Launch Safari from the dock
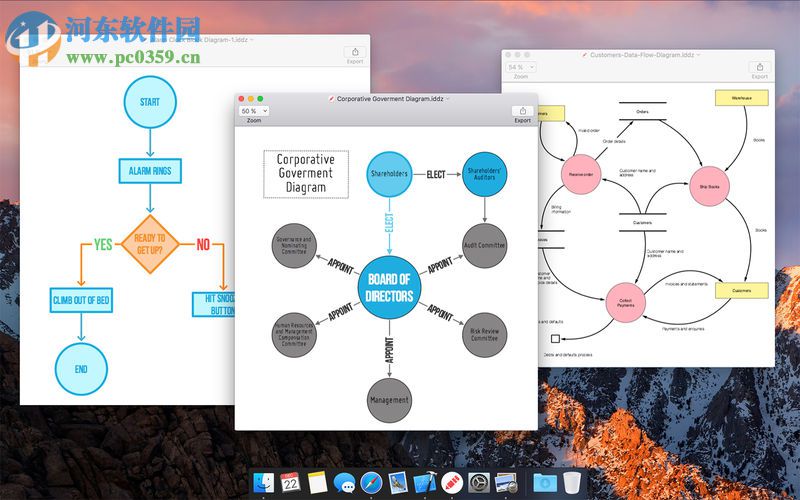The height and width of the screenshot is (500, 800). [371, 483]
